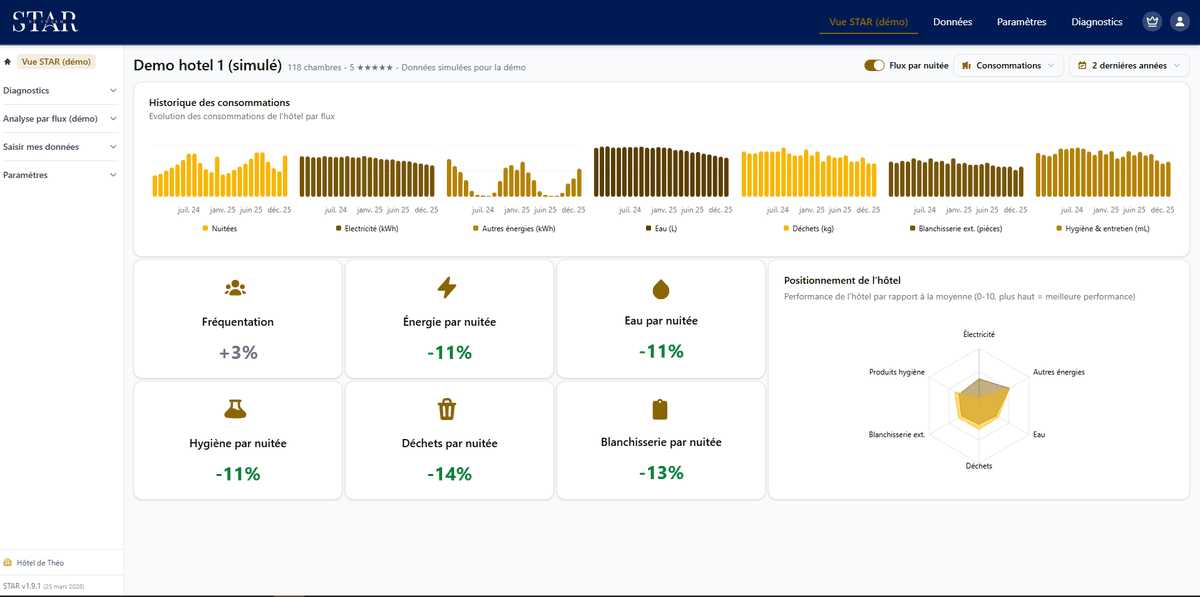Expand Saisir mes données in sidebar
The height and width of the screenshot is (597, 1200).
[x=61, y=147]
